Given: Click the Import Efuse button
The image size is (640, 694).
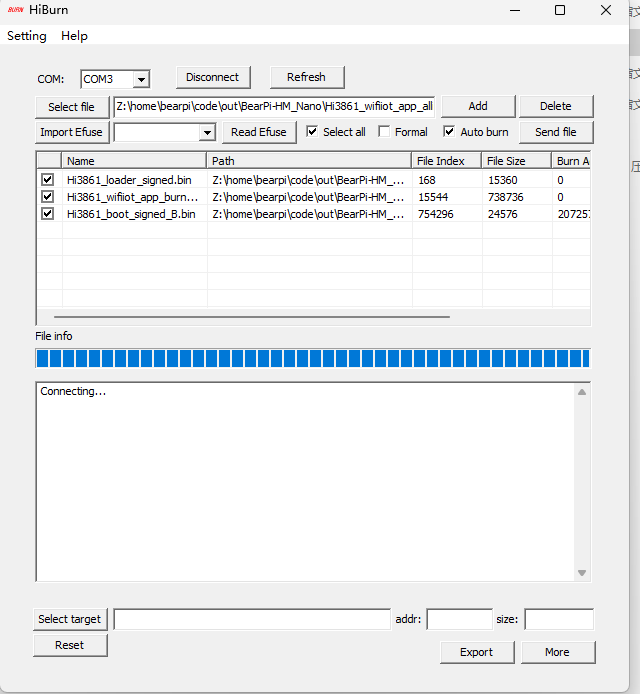Looking at the screenshot, I should tap(72, 132).
